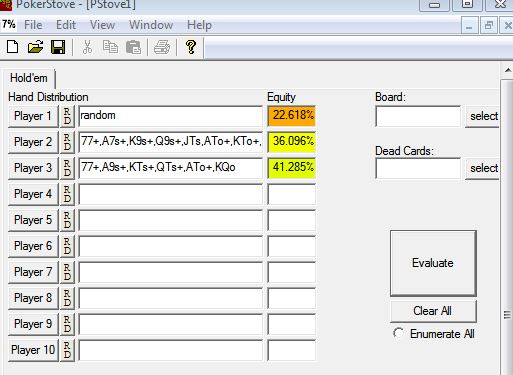The width and height of the screenshot is (513, 375).
Task: Click the vertical scrollbar thumb grip
Action: point(507,314)
